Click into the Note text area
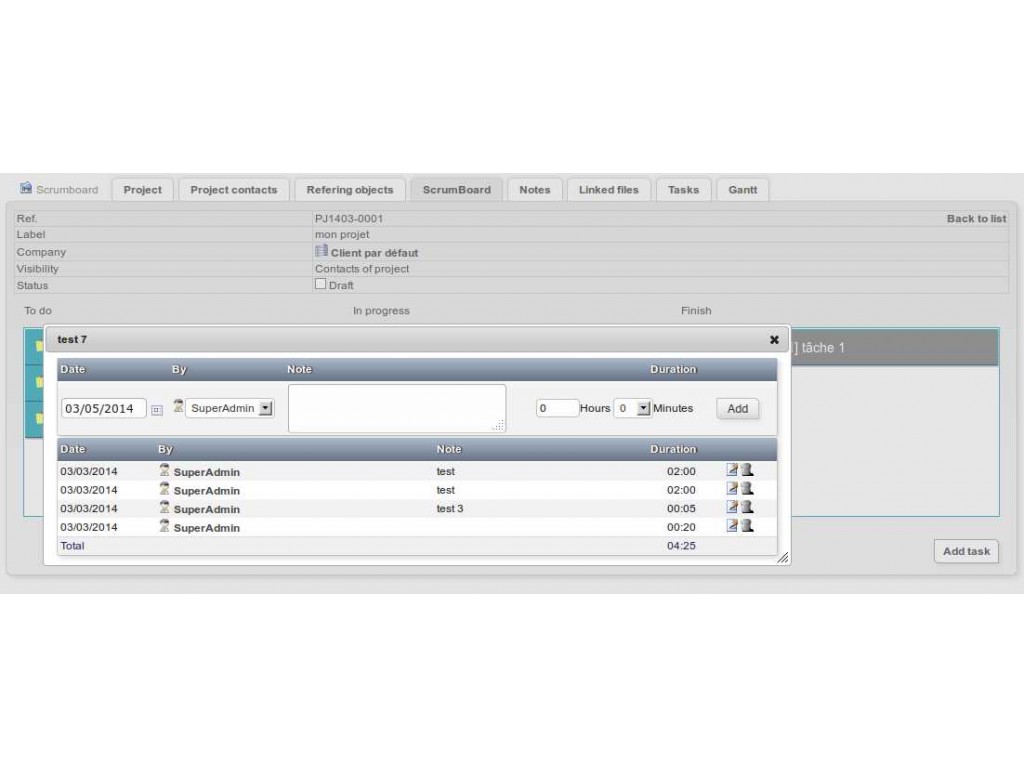This screenshot has width=1024, height=768. (x=397, y=408)
